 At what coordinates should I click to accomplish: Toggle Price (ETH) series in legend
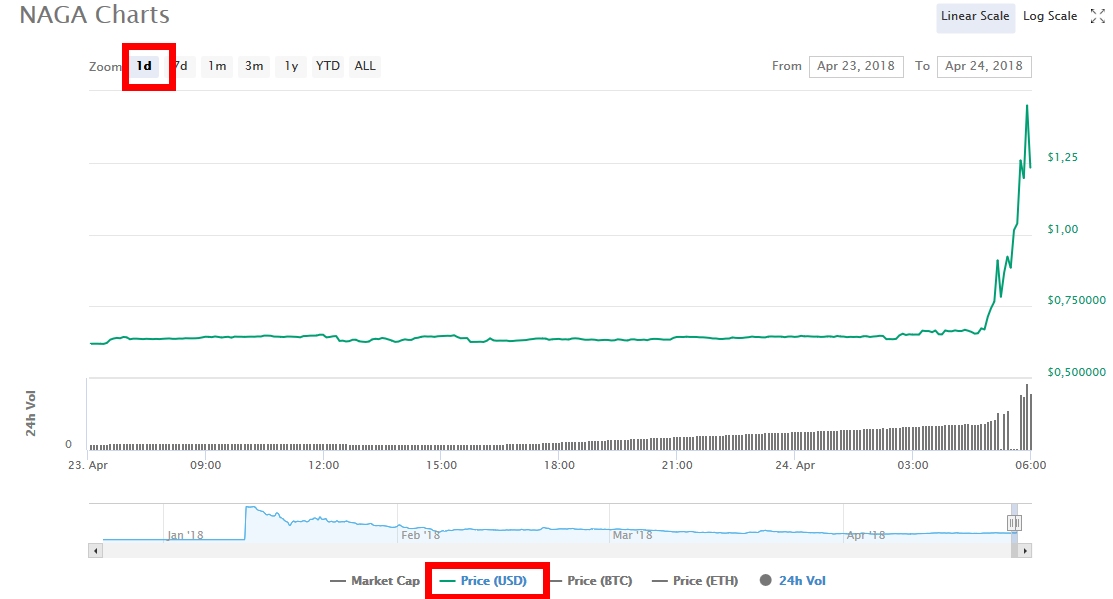tap(696, 581)
